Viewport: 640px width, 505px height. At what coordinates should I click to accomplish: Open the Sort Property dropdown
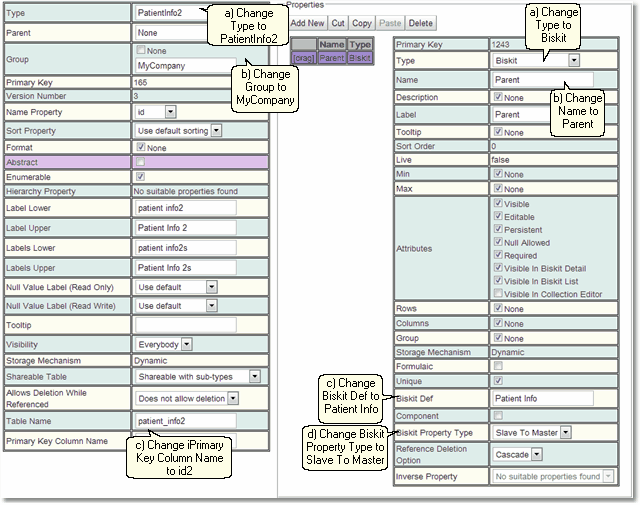click(178, 130)
